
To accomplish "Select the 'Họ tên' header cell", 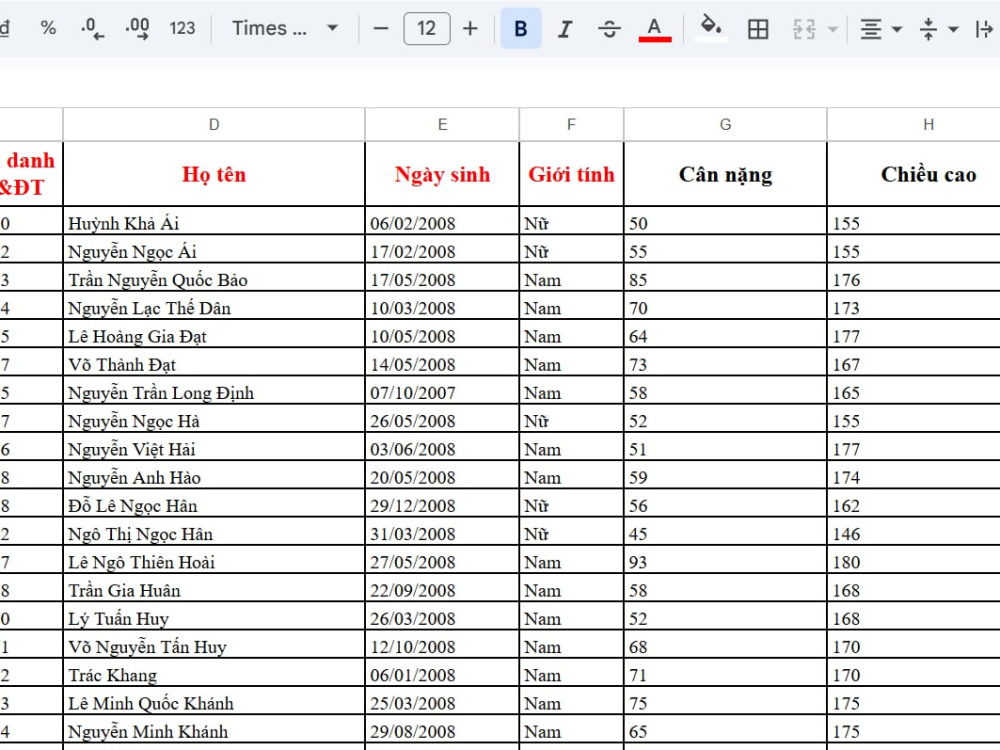I will 214,174.
